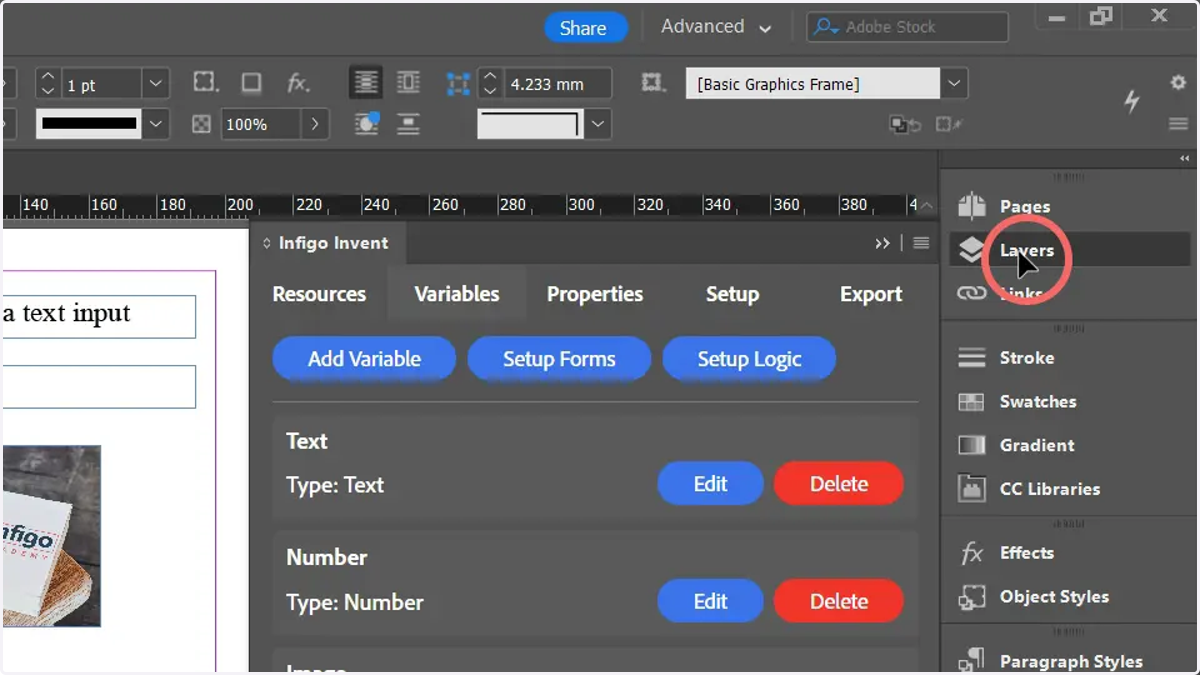1200x675 pixels.
Task: Open the Basic Graphics Frame style dropdown
Action: pyautogui.click(x=954, y=83)
